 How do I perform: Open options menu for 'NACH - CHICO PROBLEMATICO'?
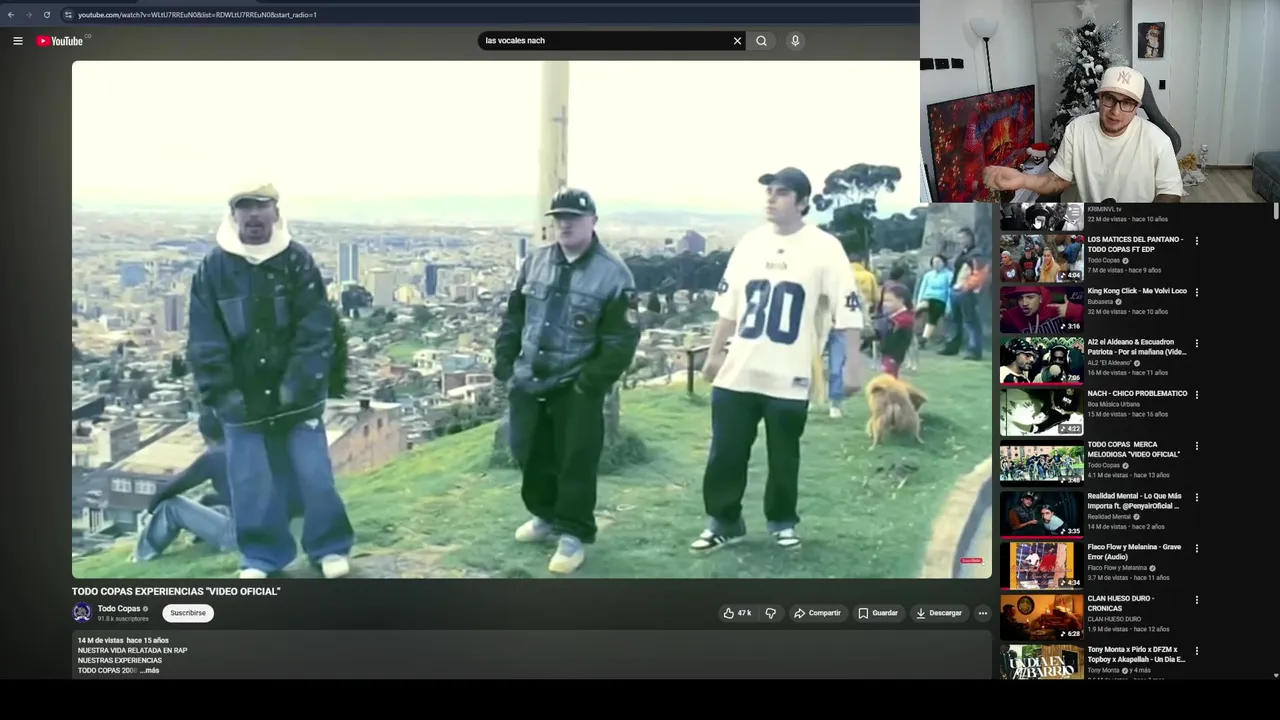point(1196,395)
